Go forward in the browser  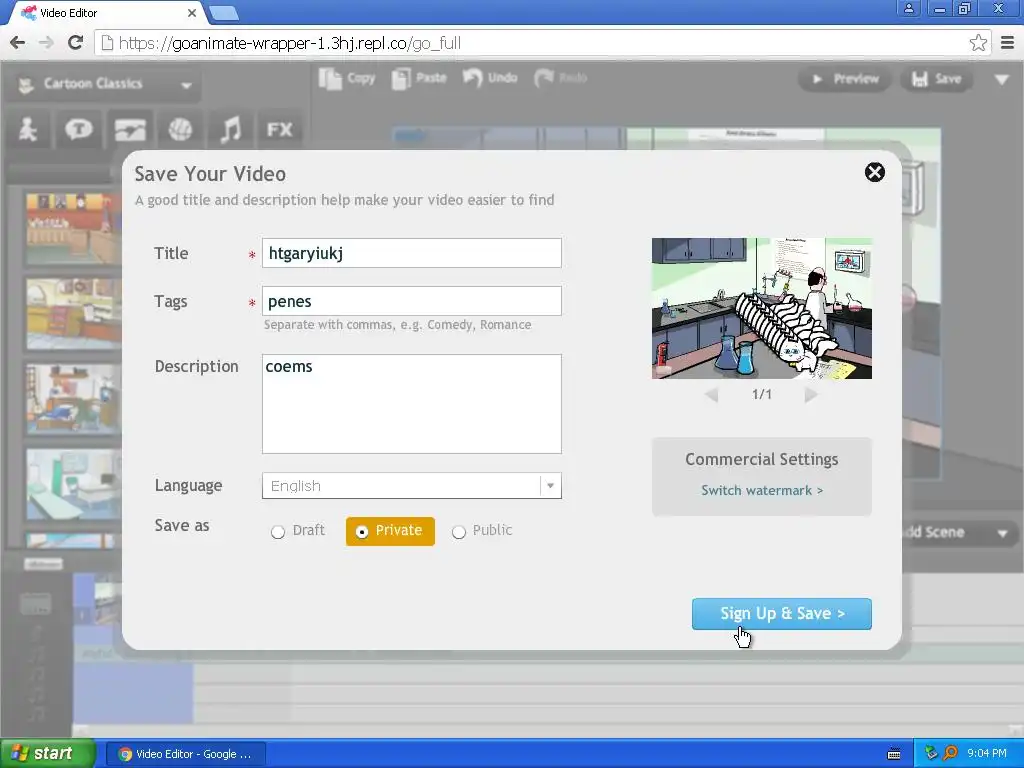[46, 43]
